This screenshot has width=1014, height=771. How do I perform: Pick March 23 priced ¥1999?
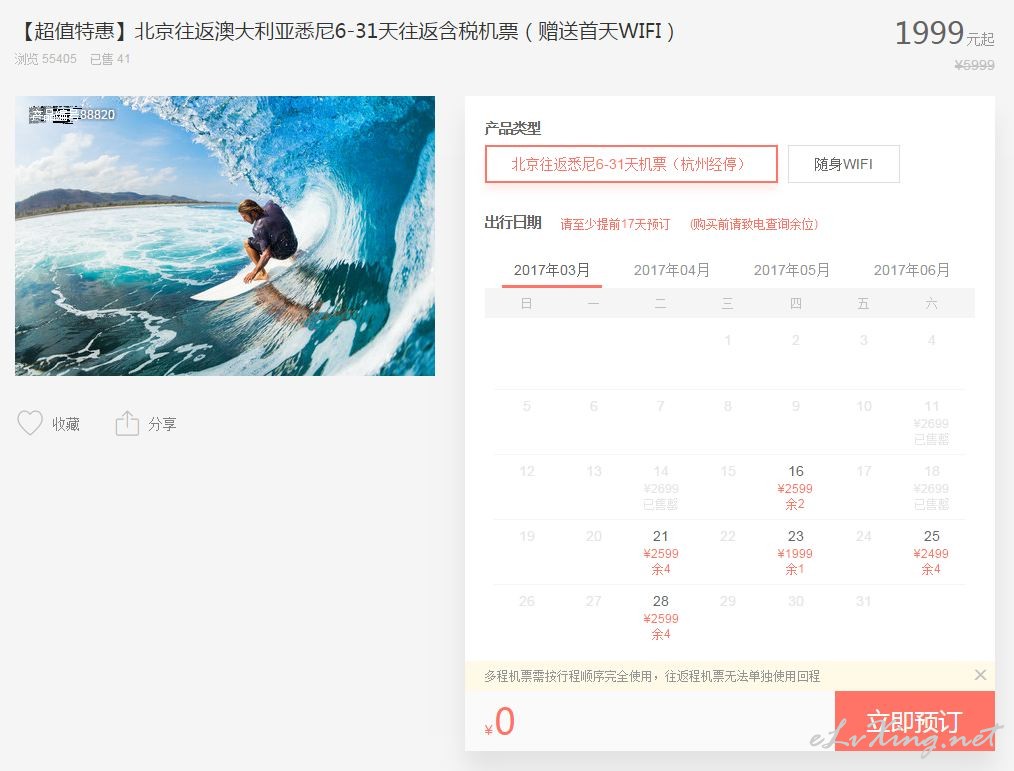click(795, 552)
